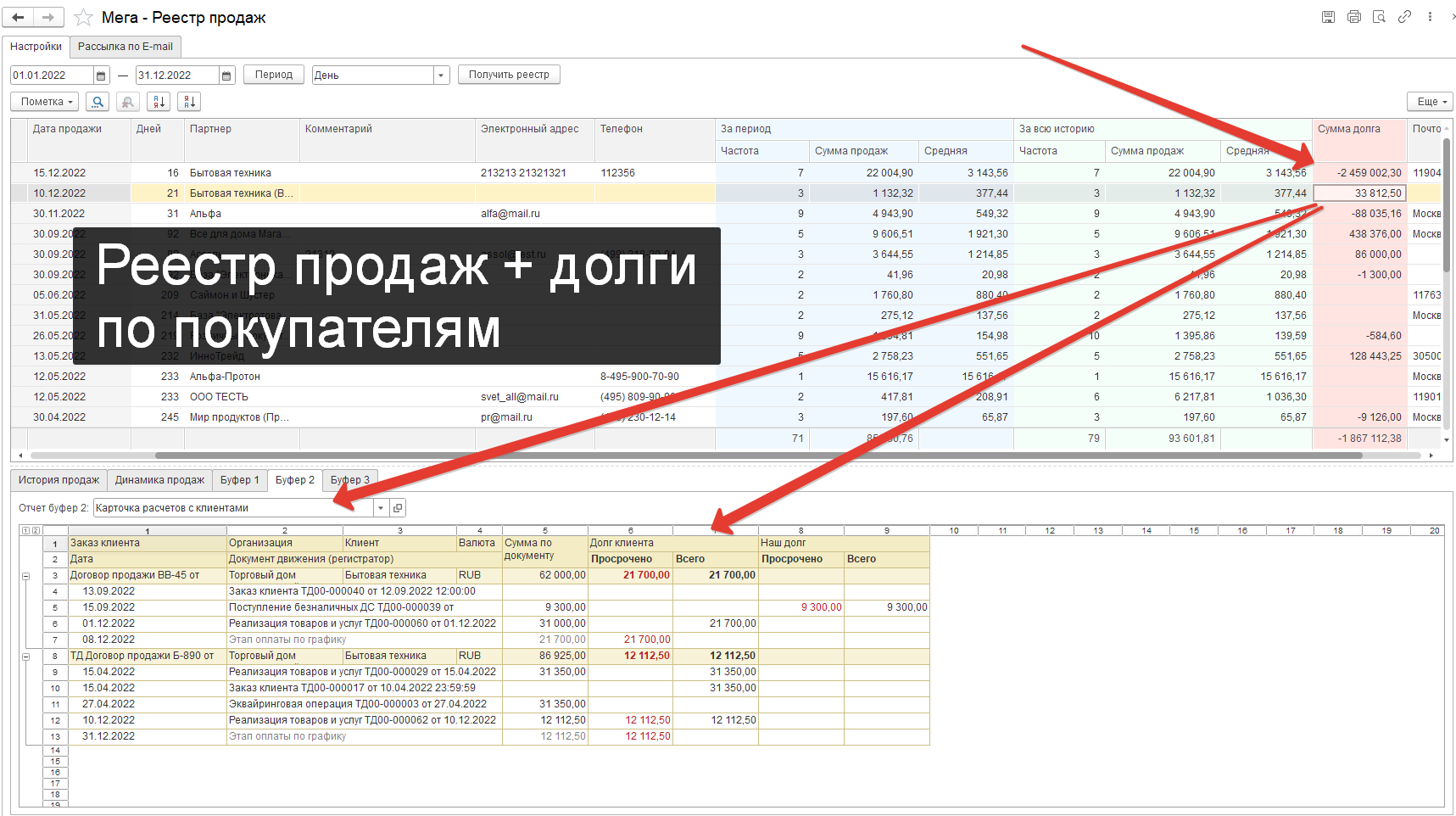
Task: Open the День period detail dropdown
Action: 441,75
